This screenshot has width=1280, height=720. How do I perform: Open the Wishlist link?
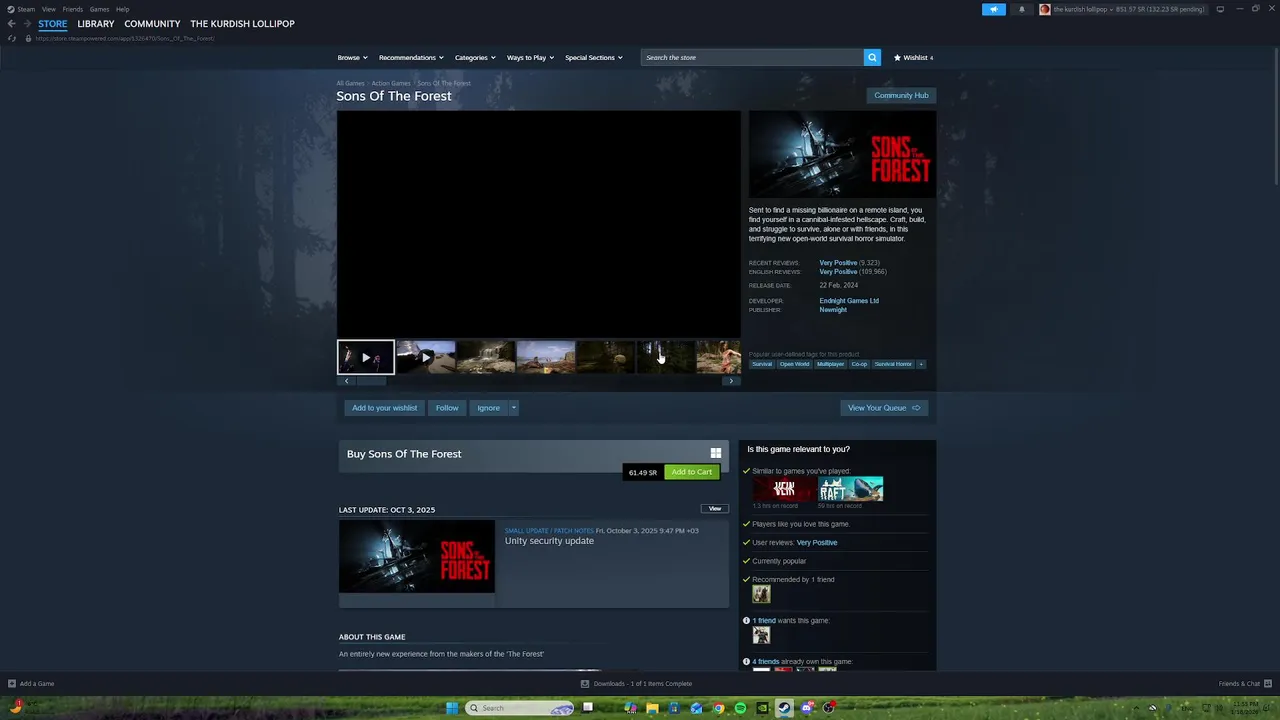[x=913, y=57]
